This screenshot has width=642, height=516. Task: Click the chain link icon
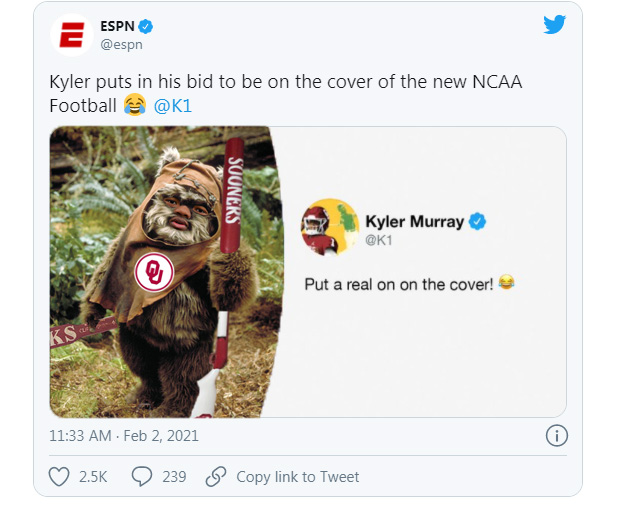tap(215, 476)
